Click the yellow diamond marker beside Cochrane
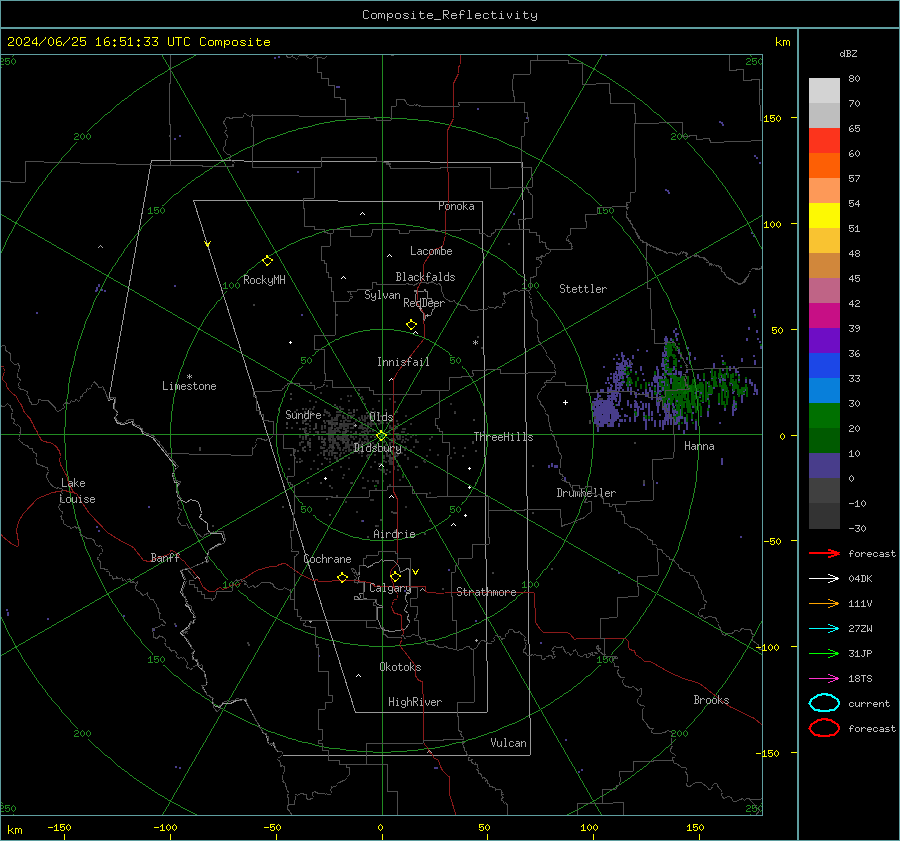This screenshot has width=900, height=841. [x=342, y=577]
